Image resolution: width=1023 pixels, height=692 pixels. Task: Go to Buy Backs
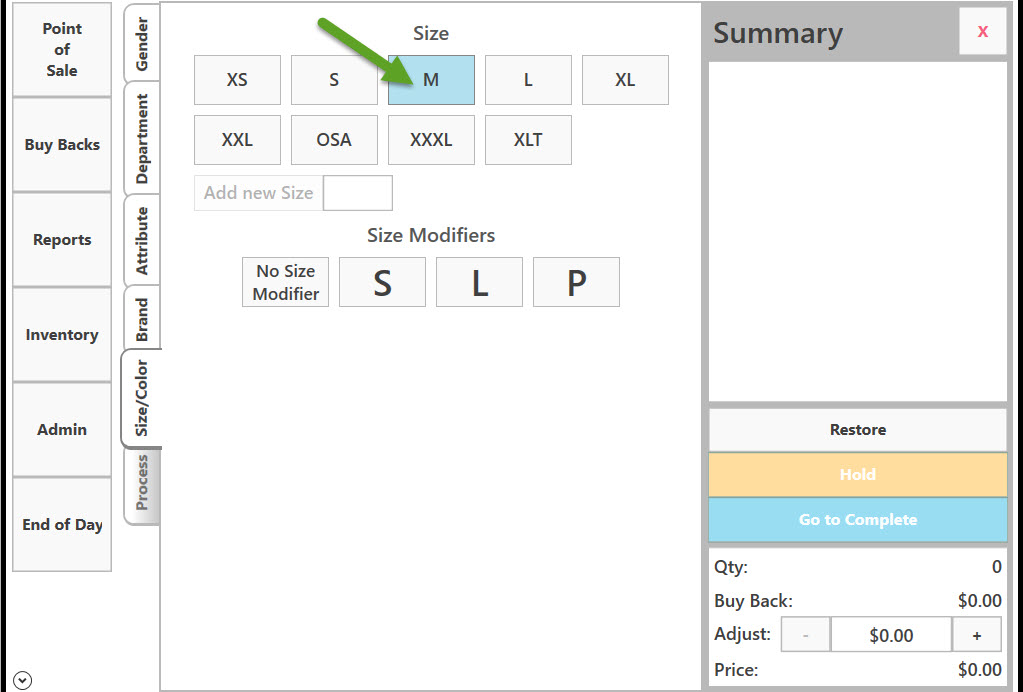[x=62, y=144]
